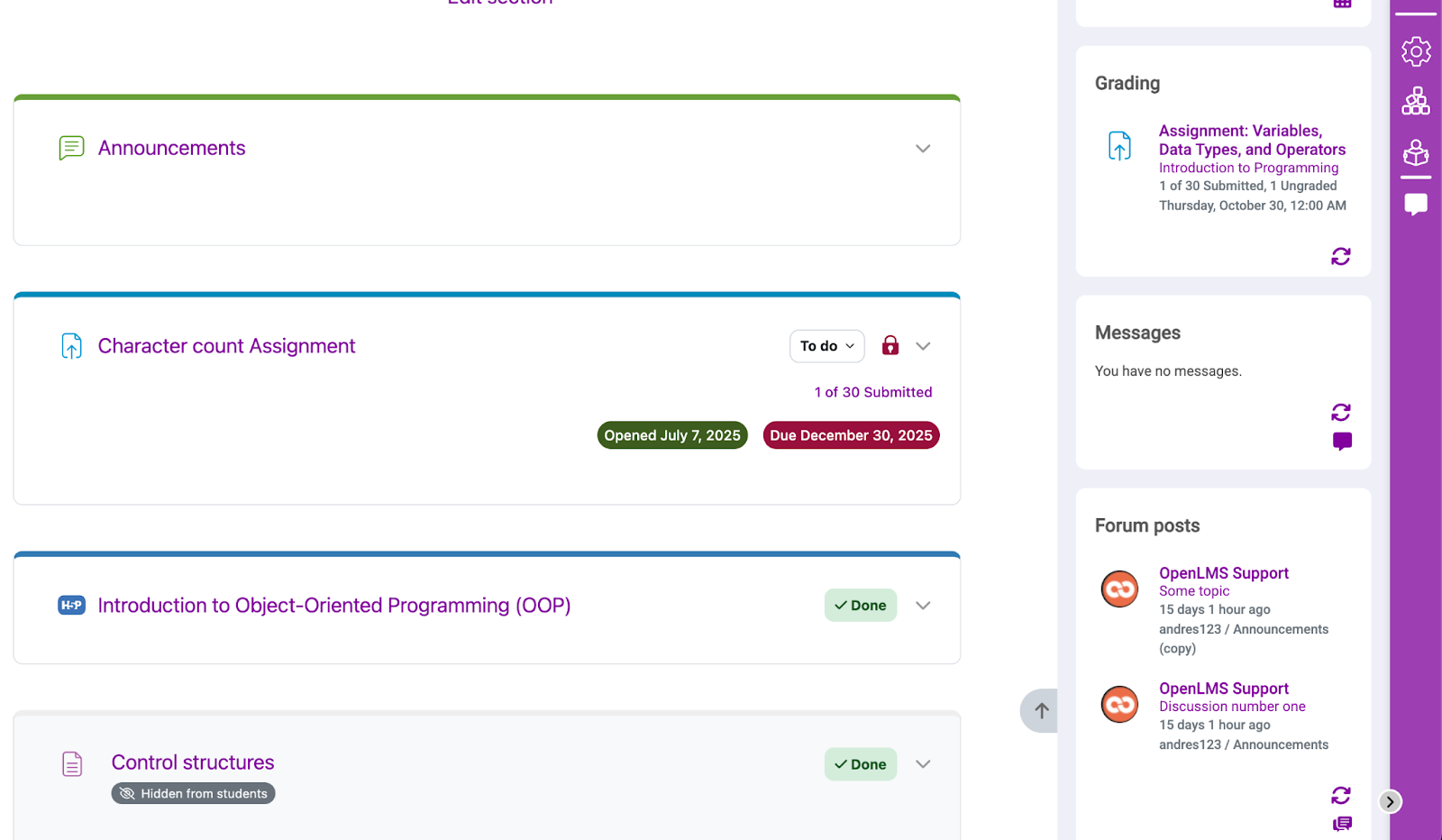Expand the Announcements chevron menu
The height and width of the screenshot is (840, 1442).
point(922,149)
